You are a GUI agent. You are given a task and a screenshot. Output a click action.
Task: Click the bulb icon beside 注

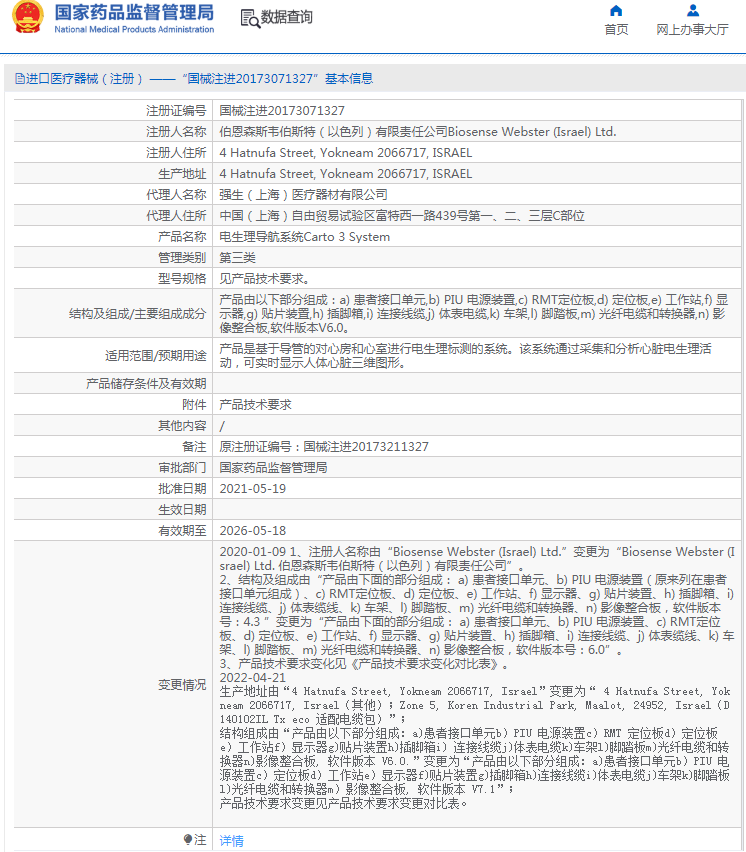coord(187,840)
